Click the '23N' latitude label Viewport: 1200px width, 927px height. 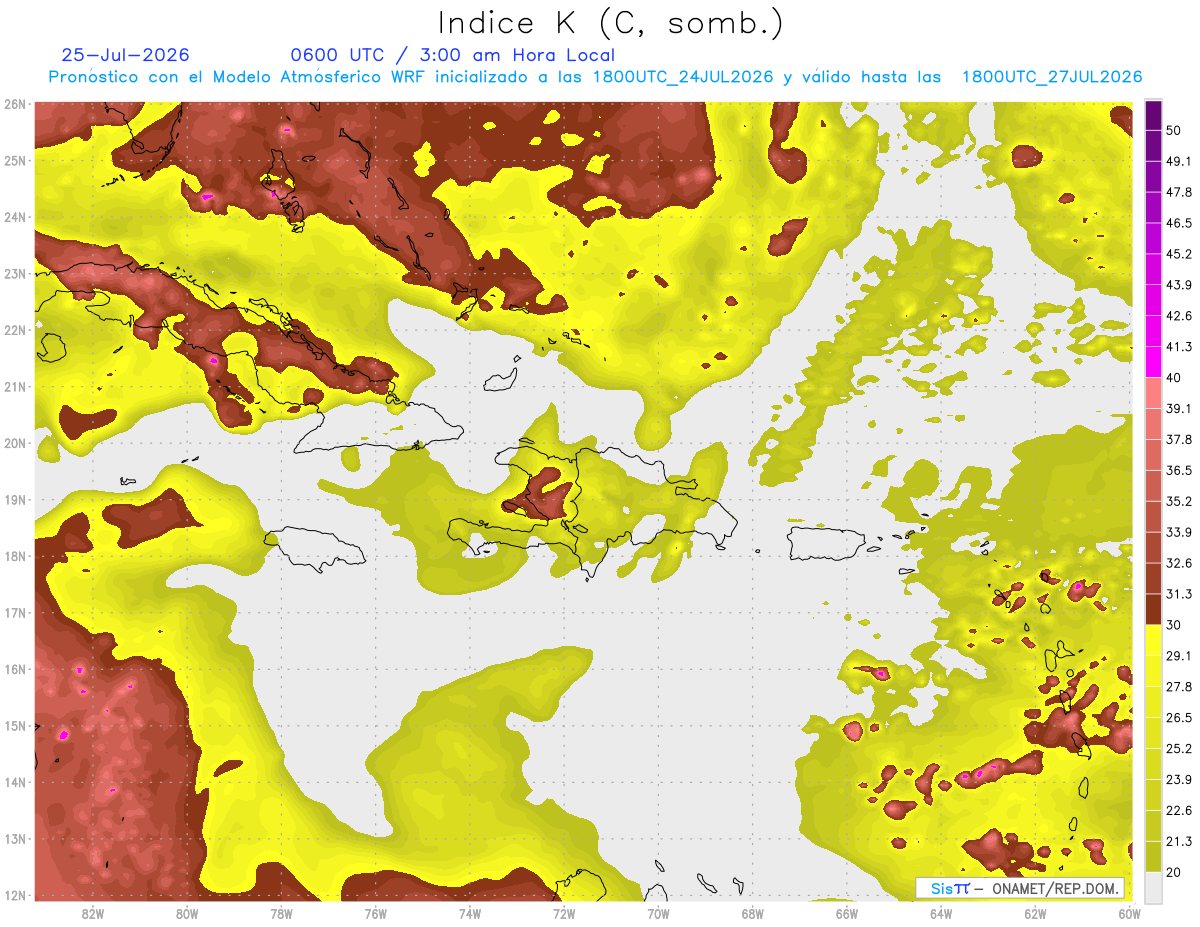15,273
